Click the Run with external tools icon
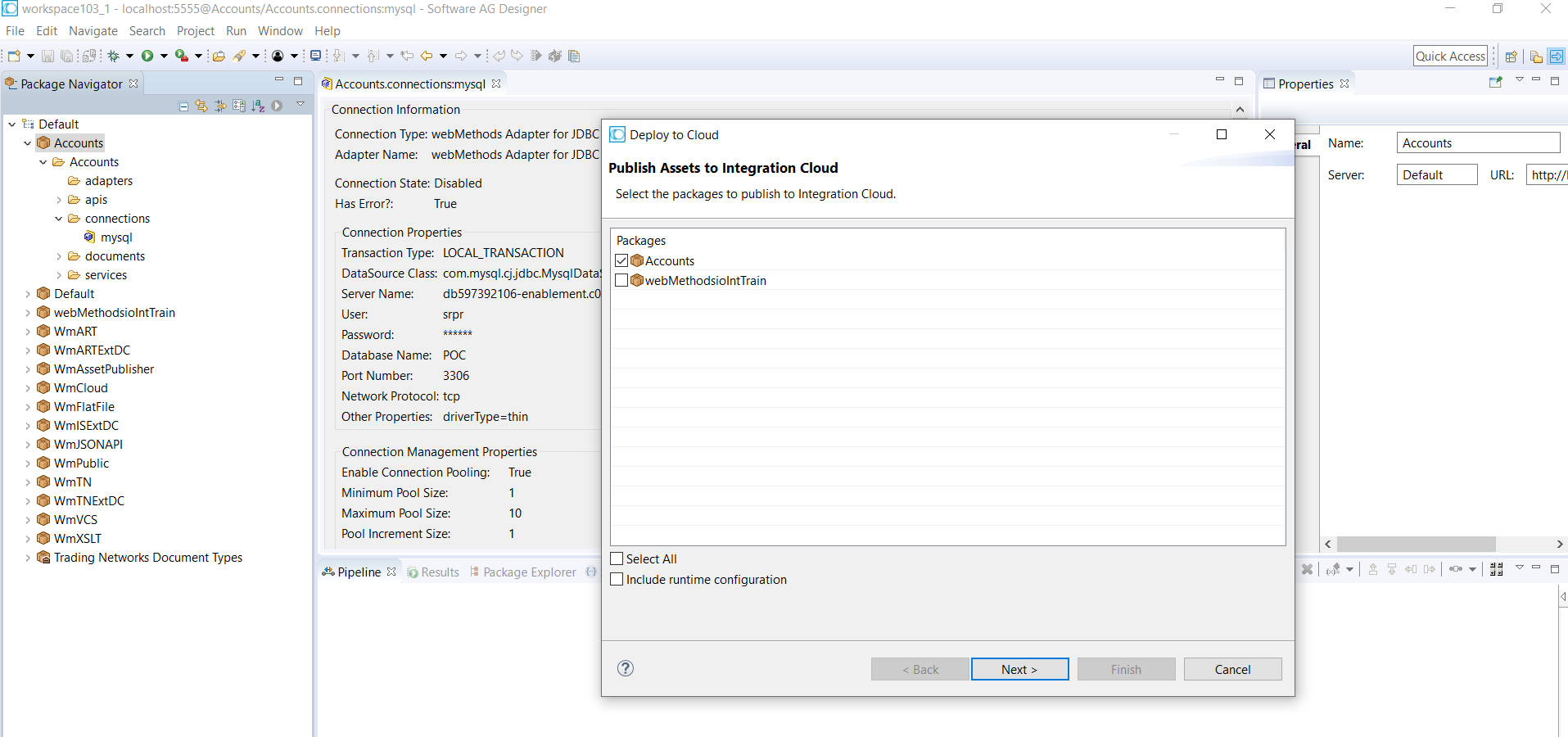 181,56
